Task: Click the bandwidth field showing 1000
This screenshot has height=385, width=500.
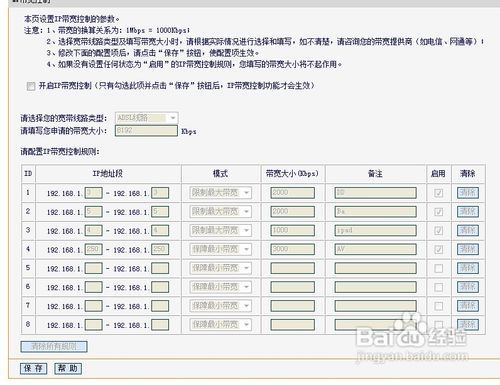Action: tap(292, 230)
